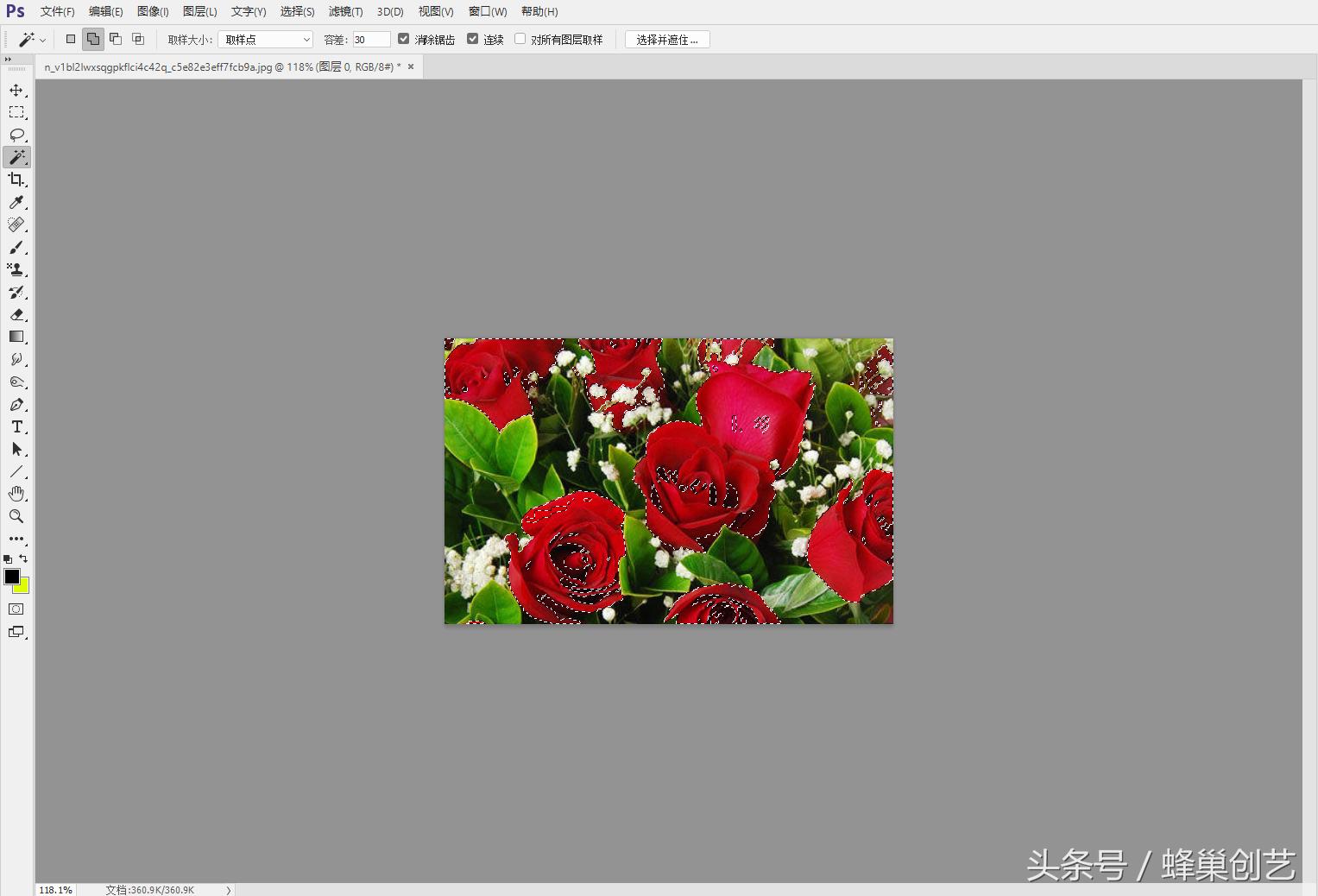Select the Lasso tool
1318x896 pixels.
click(16, 135)
